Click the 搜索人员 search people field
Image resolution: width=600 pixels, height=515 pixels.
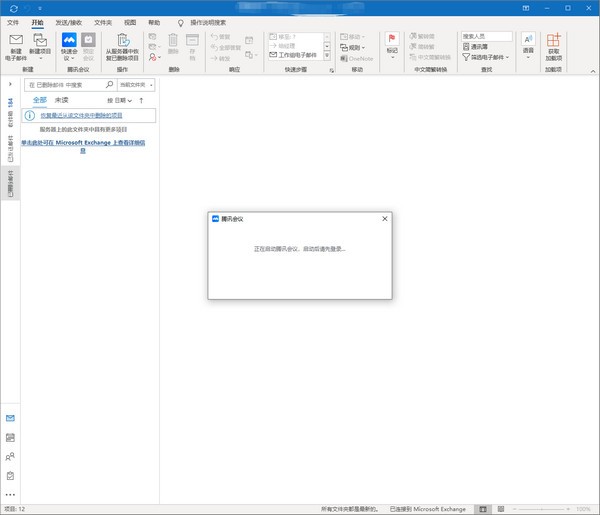click(x=485, y=36)
